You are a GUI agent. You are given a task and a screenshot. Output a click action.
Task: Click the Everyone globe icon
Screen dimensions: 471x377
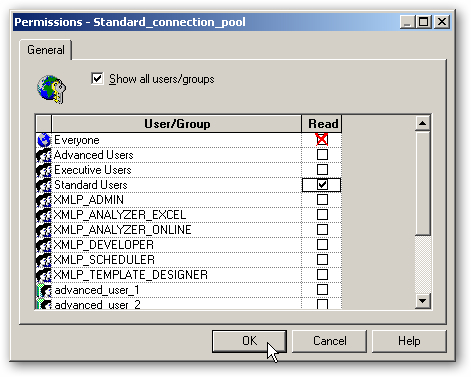point(44,140)
